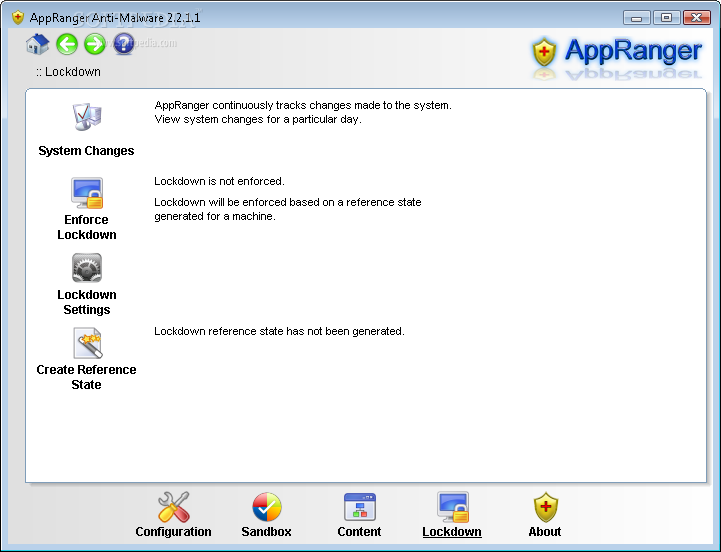Screen dimensions: 721x552
Task: Switch to the Sandbox section label
Action: coord(267,532)
